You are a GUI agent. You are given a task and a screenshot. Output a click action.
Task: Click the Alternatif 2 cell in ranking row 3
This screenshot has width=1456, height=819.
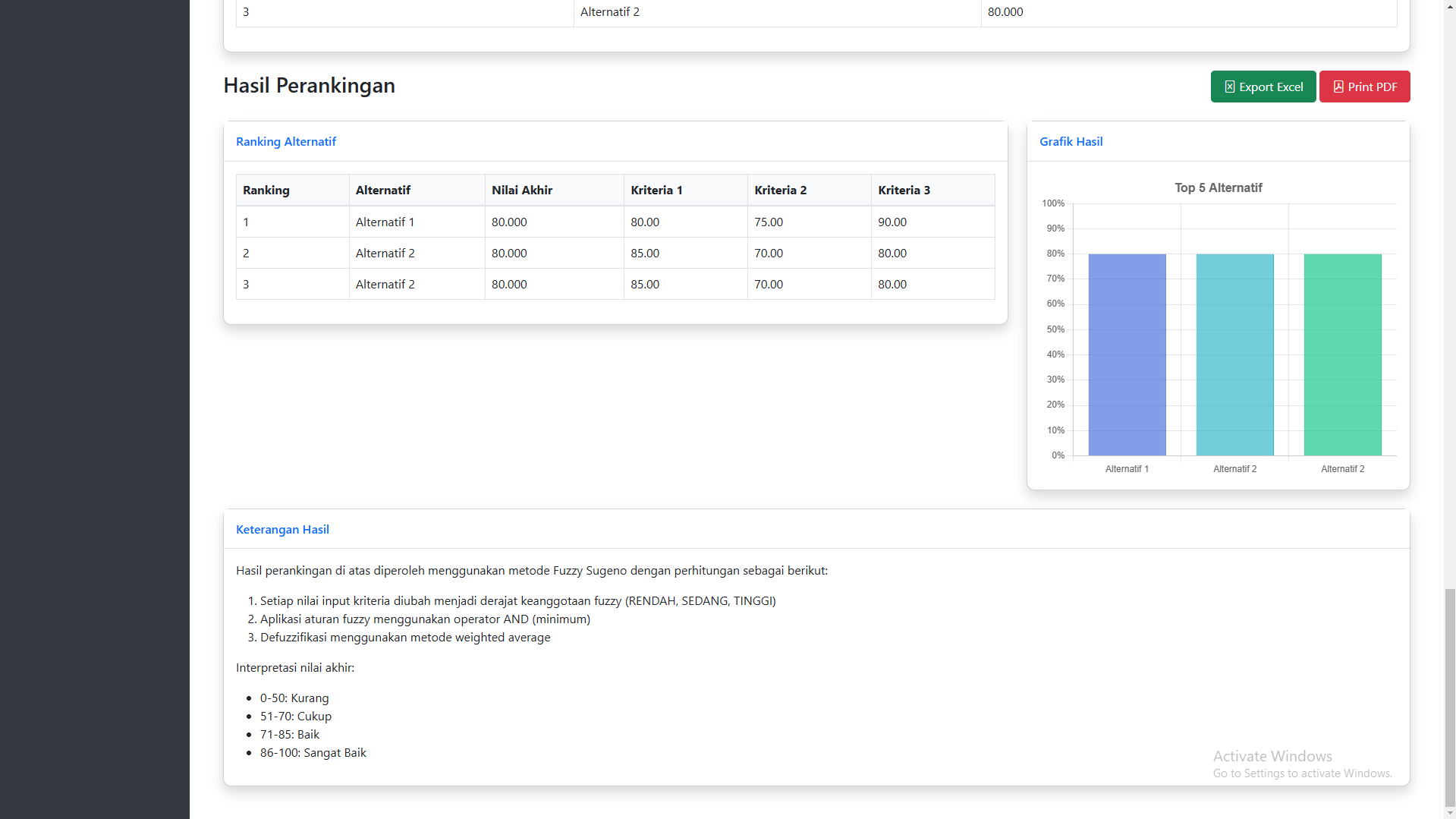[x=417, y=284]
